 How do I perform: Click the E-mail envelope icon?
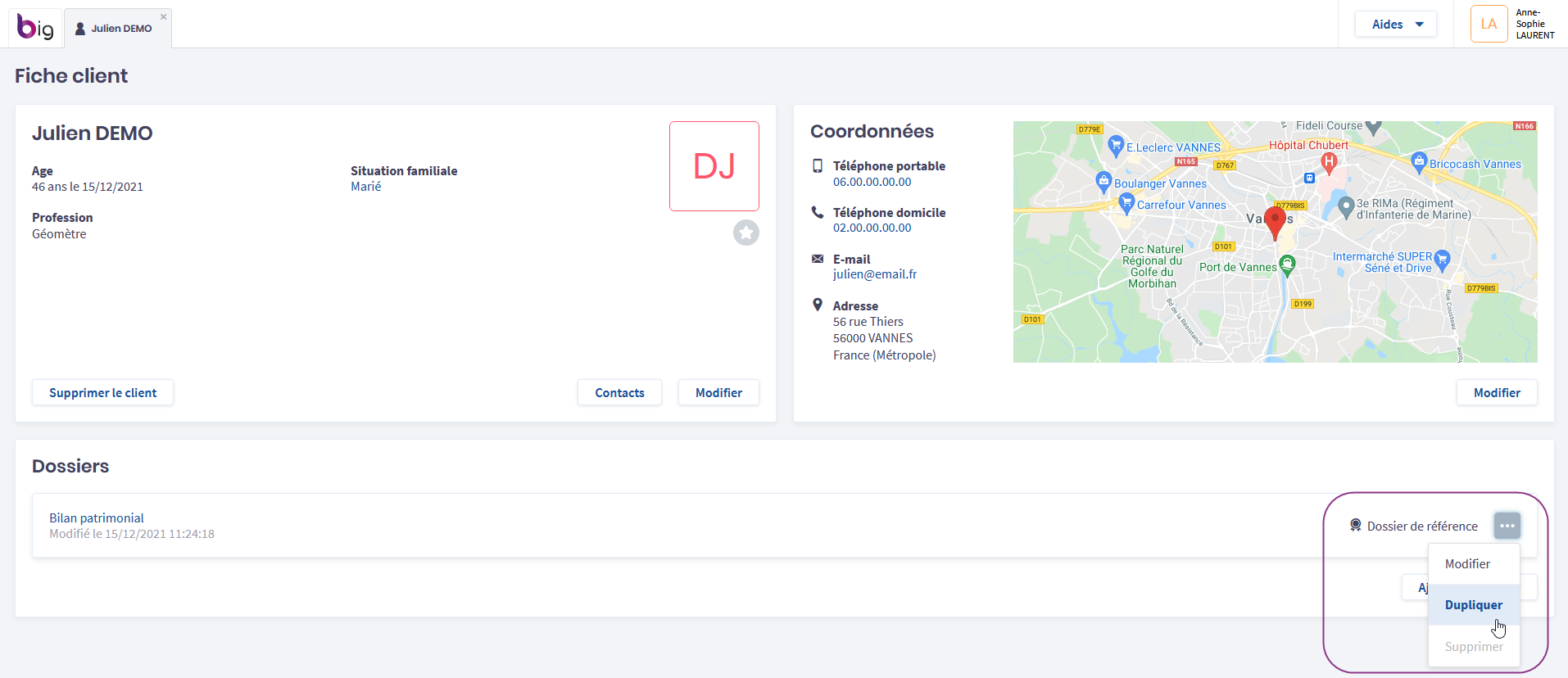[818, 259]
